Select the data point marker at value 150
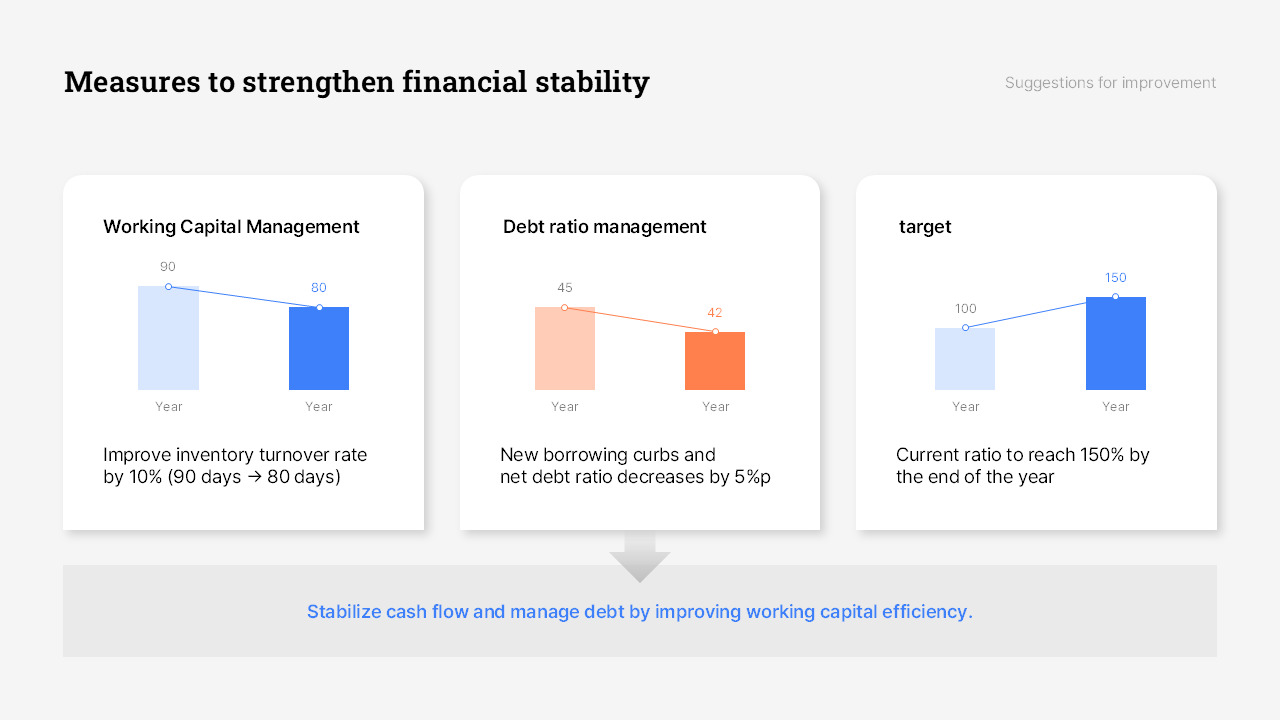The width and height of the screenshot is (1280, 720). (1116, 297)
